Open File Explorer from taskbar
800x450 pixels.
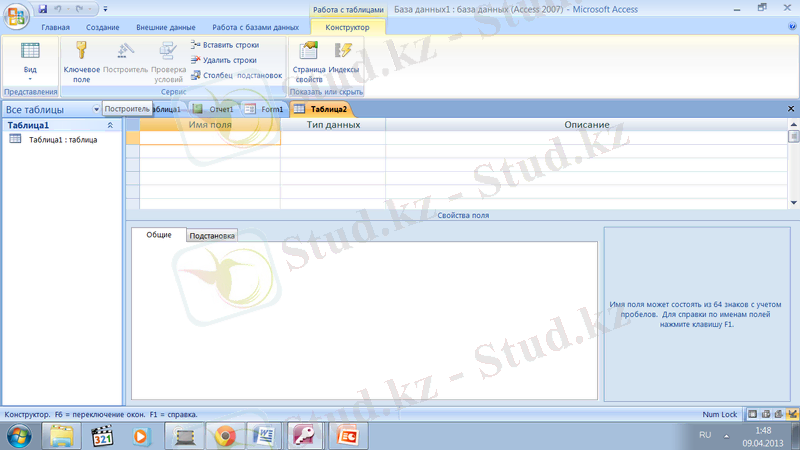(x=61, y=436)
